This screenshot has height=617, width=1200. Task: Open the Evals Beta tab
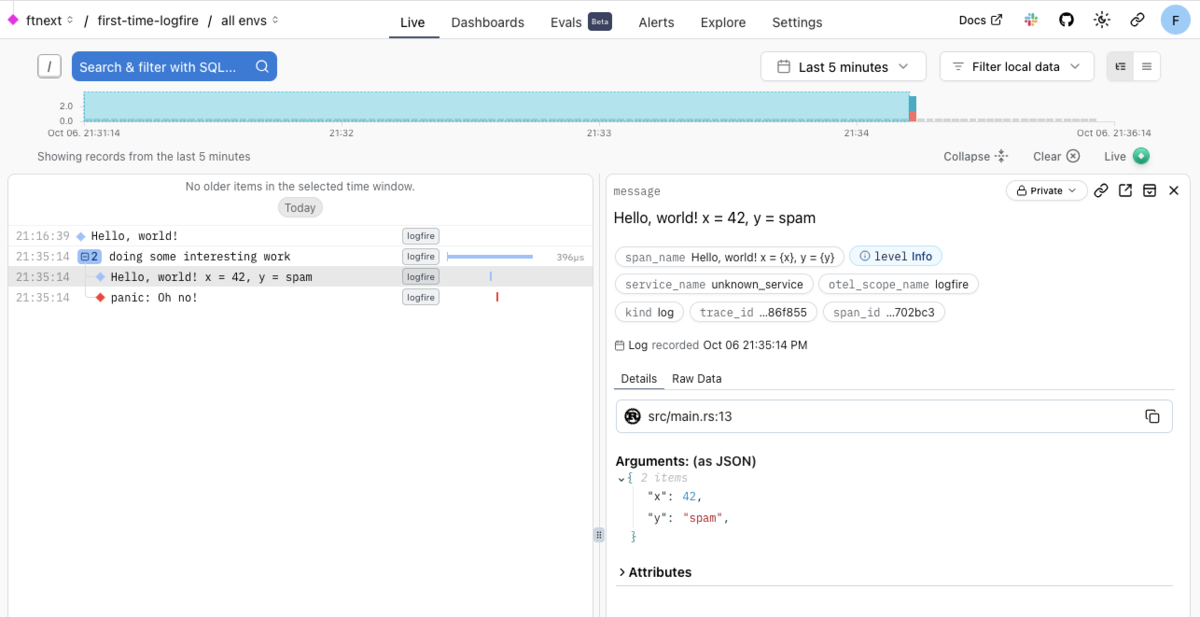coord(581,22)
